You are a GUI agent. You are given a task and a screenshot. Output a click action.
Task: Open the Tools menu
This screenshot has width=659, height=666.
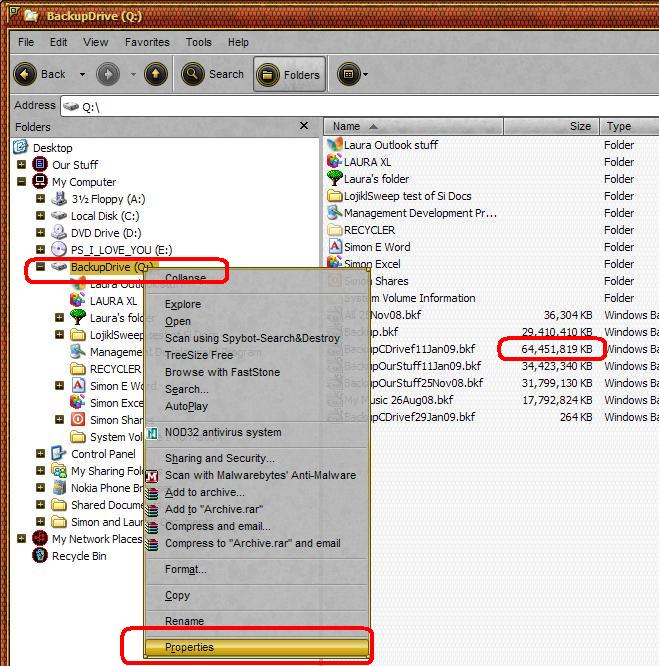click(198, 42)
